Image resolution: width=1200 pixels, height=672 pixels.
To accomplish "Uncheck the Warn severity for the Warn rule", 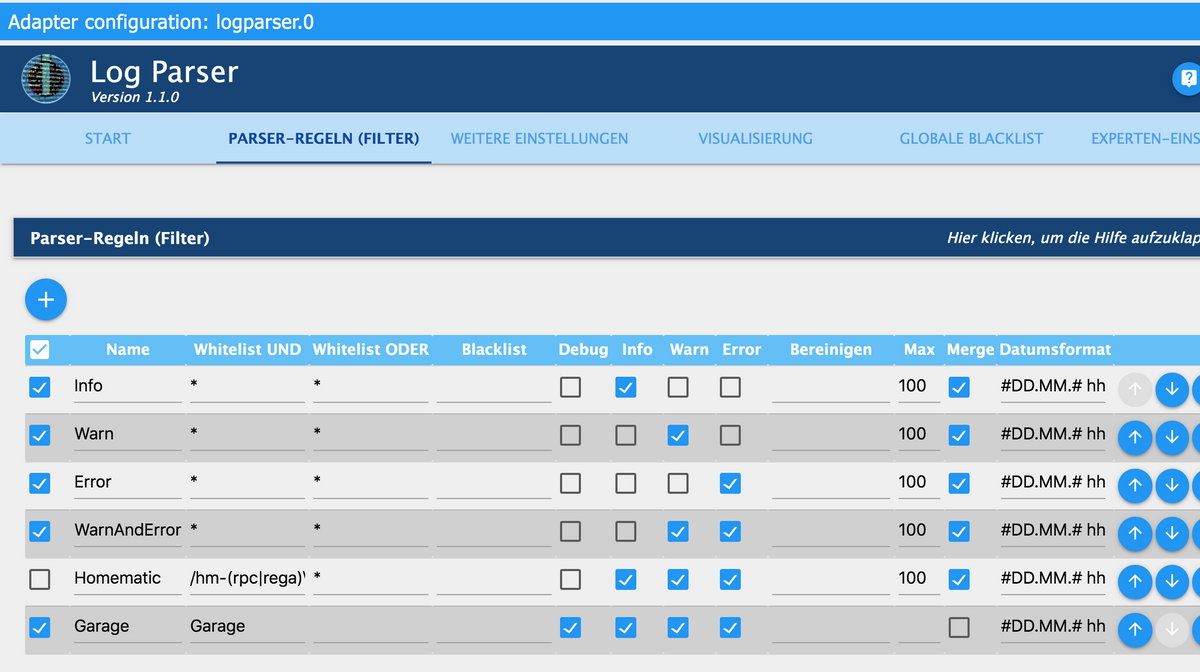I will (678, 435).
